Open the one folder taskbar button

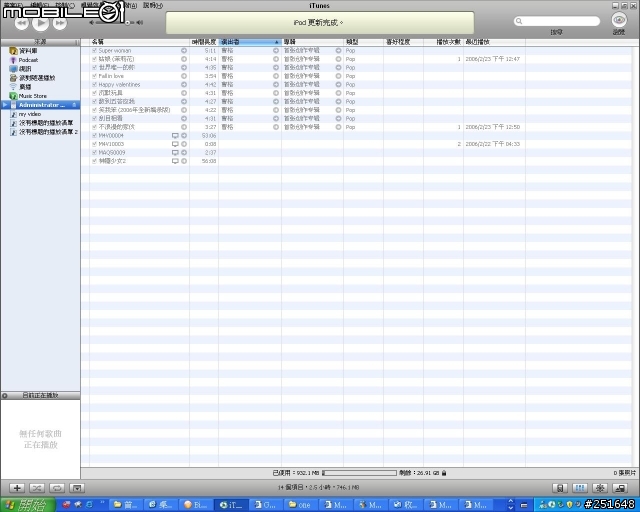pos(300,505)
